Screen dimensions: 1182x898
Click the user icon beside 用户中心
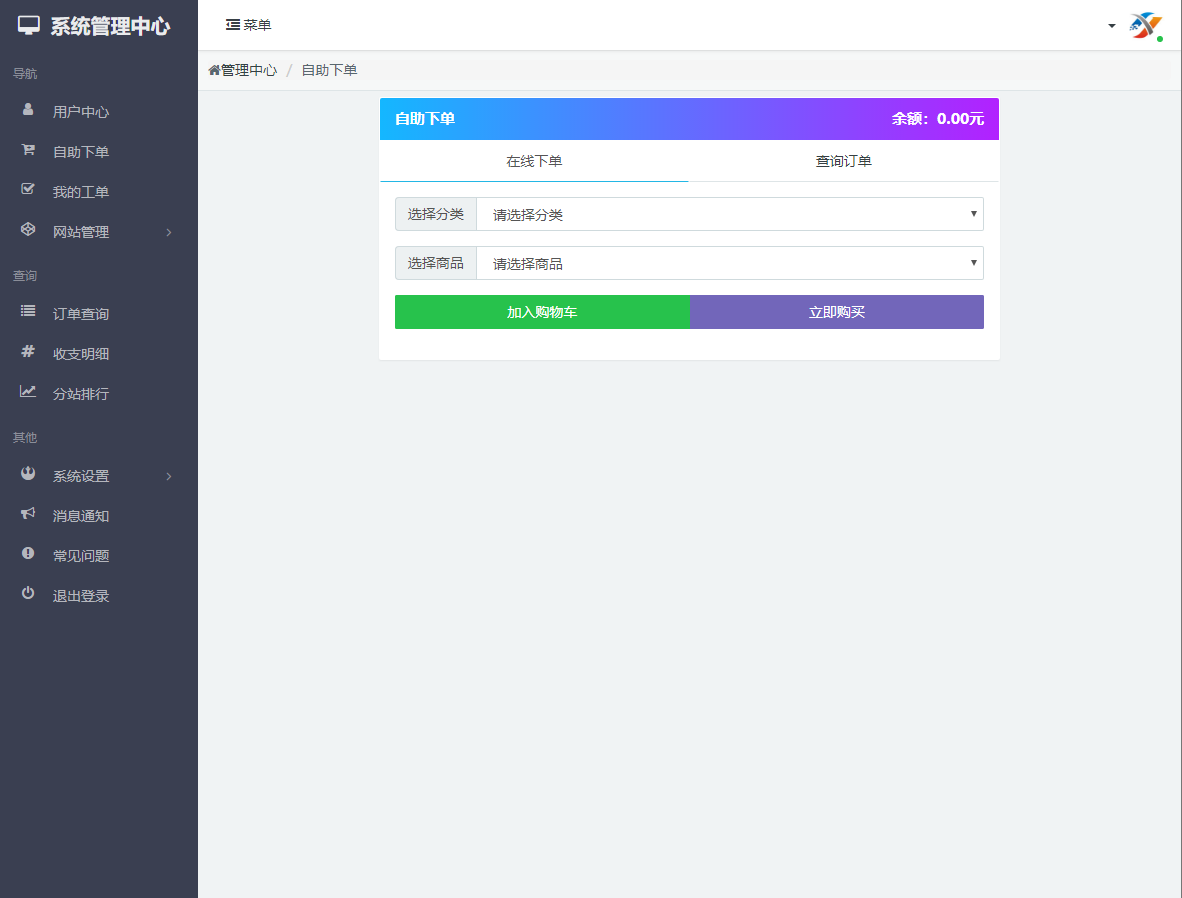(x=28, y=110)
